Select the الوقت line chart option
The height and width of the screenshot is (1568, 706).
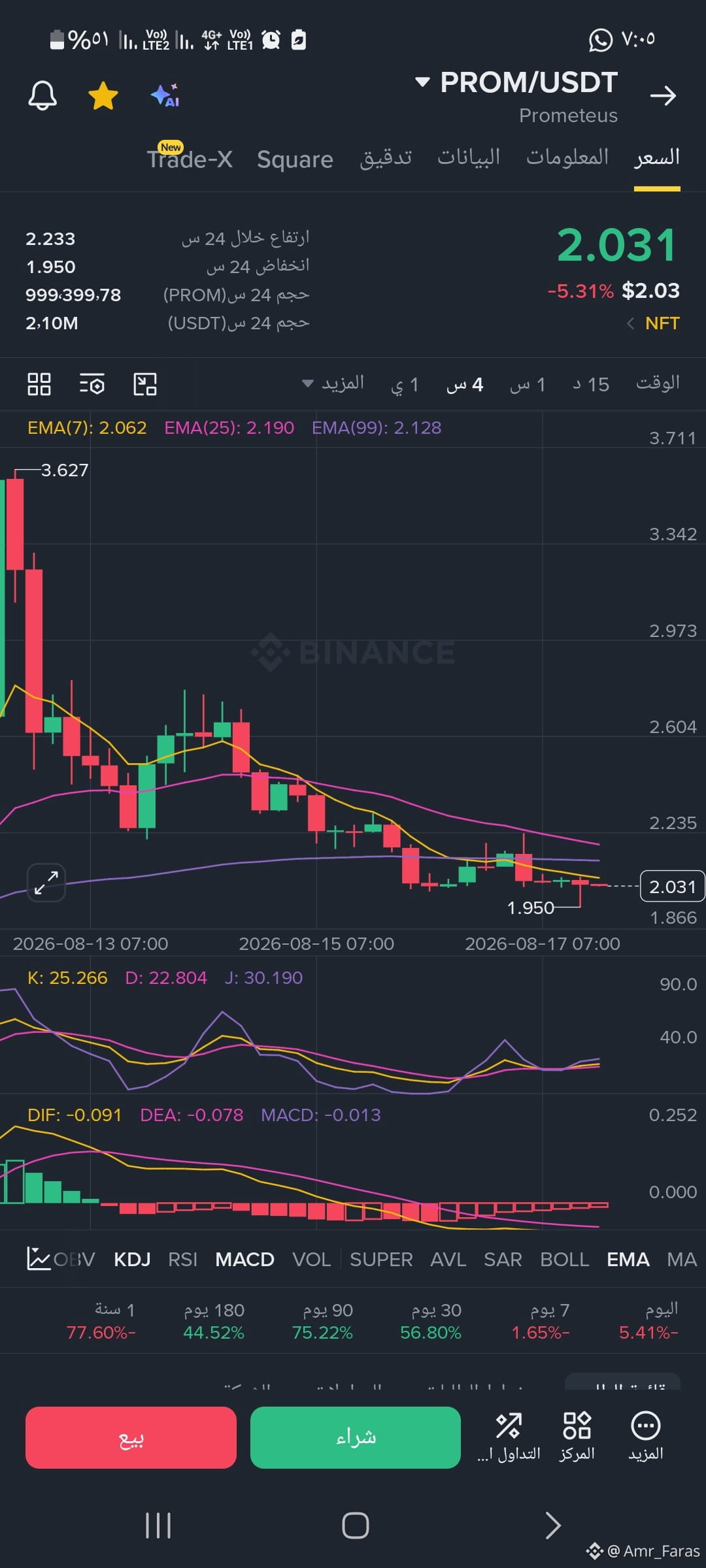point(658,383)
